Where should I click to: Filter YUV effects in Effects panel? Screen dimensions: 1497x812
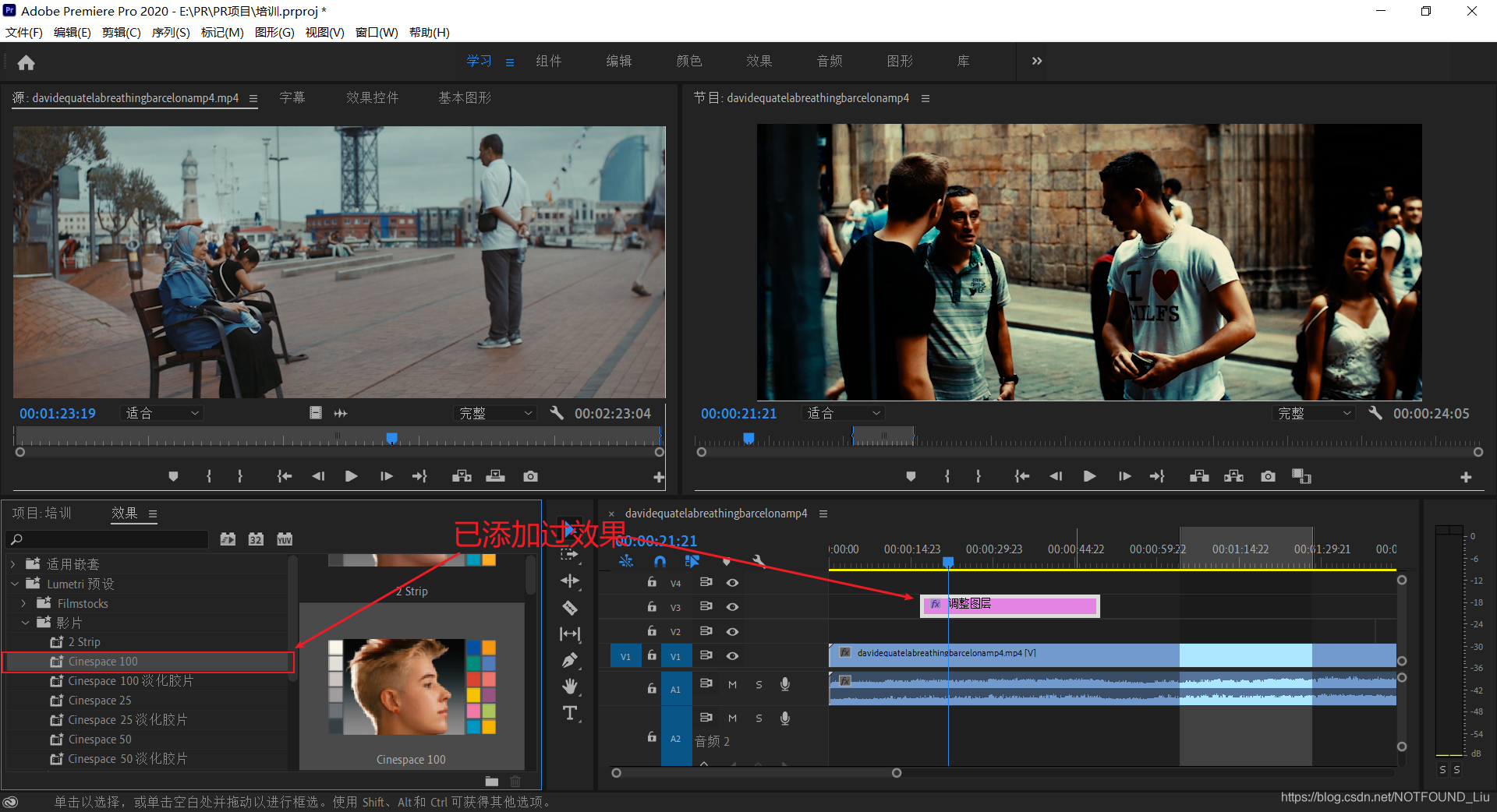(x=285, y=539)
